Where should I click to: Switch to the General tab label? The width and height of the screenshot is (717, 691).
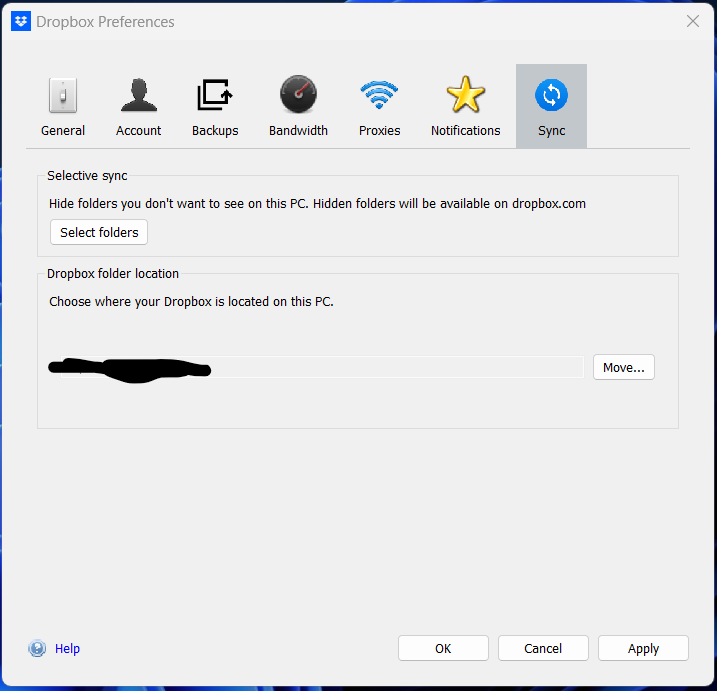(63, 131)
